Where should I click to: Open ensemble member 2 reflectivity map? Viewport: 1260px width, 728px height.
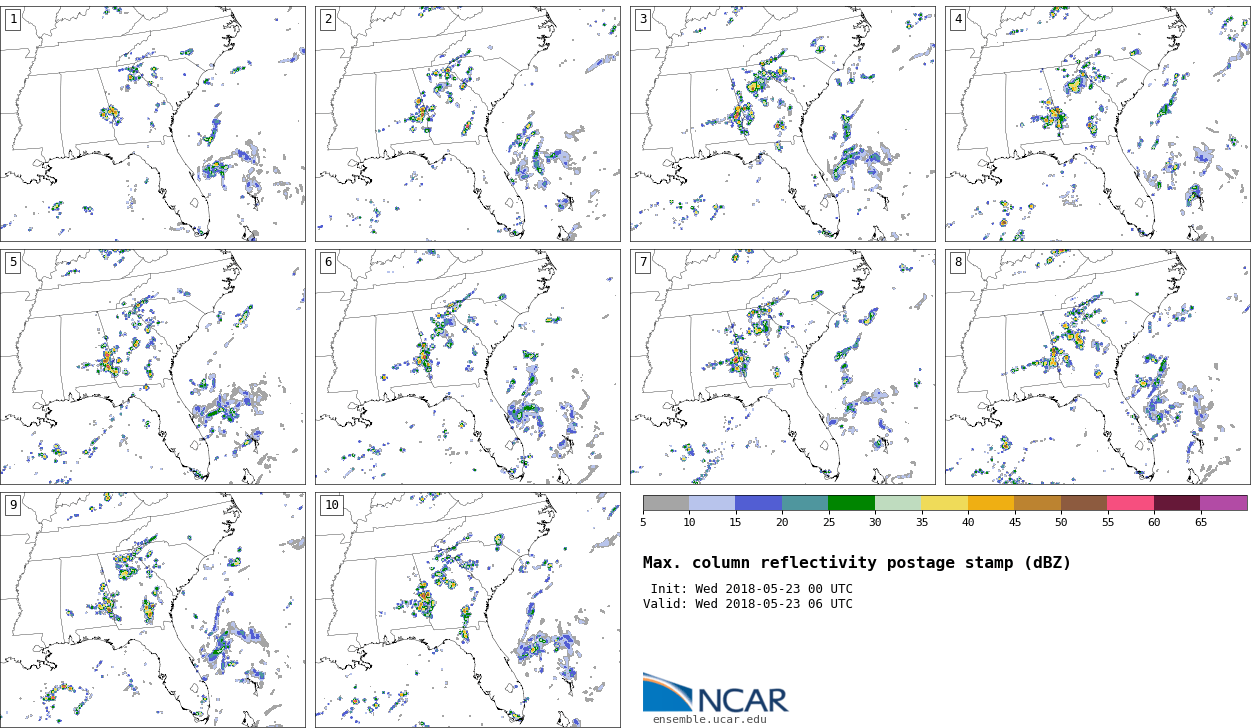tap(467, 124)
